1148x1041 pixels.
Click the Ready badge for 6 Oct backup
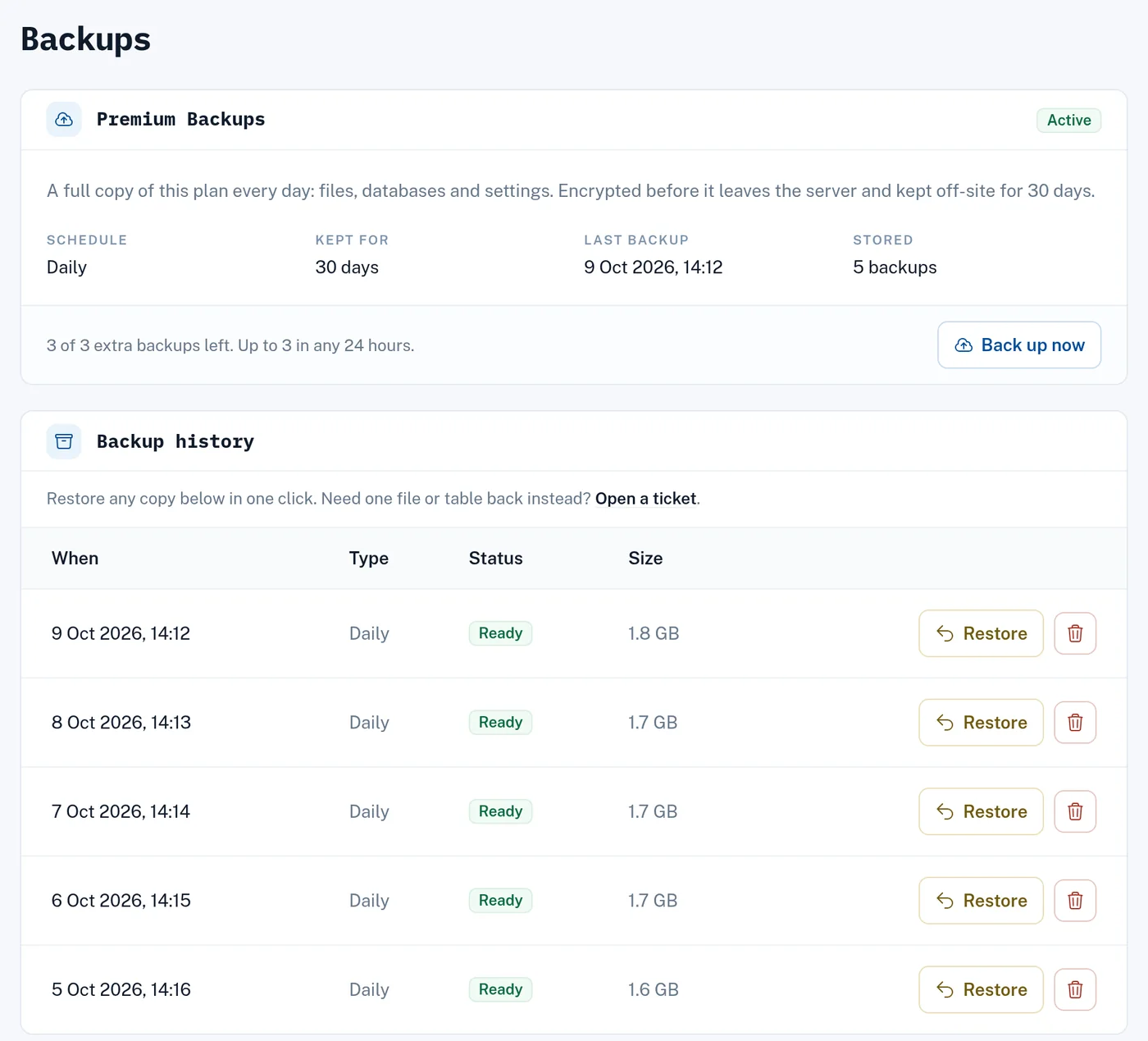click(500, 901)
